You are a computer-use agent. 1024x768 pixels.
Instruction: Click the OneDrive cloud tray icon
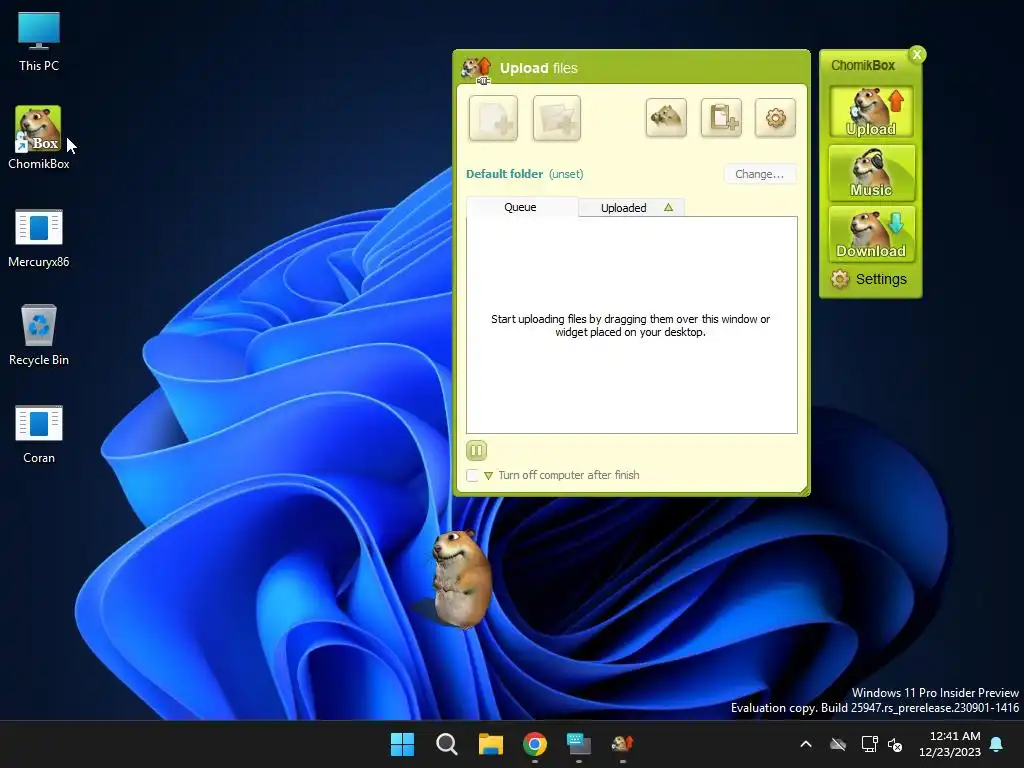[x=838, y=744]
